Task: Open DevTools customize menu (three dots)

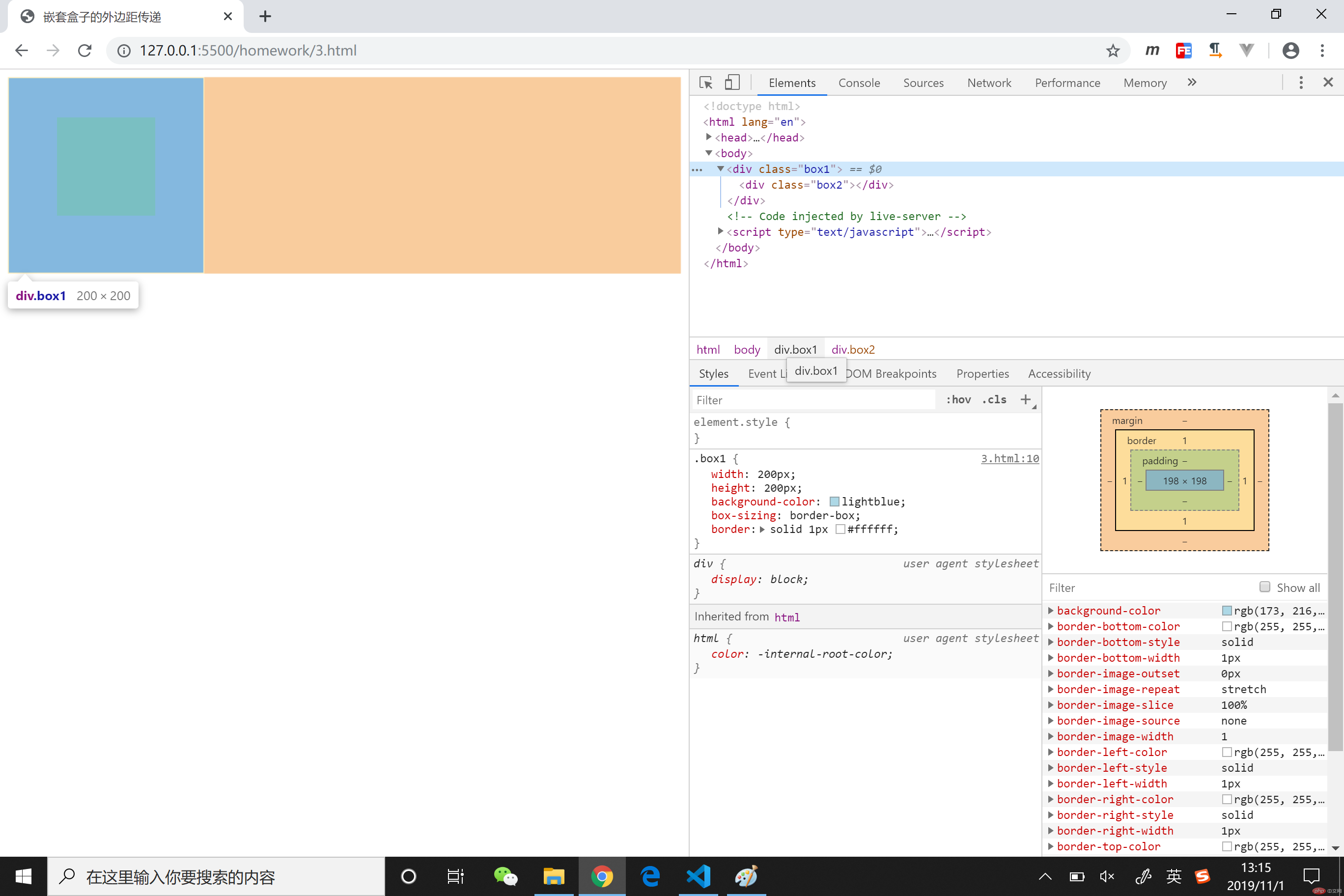Action: click(x=1301, y=83)
